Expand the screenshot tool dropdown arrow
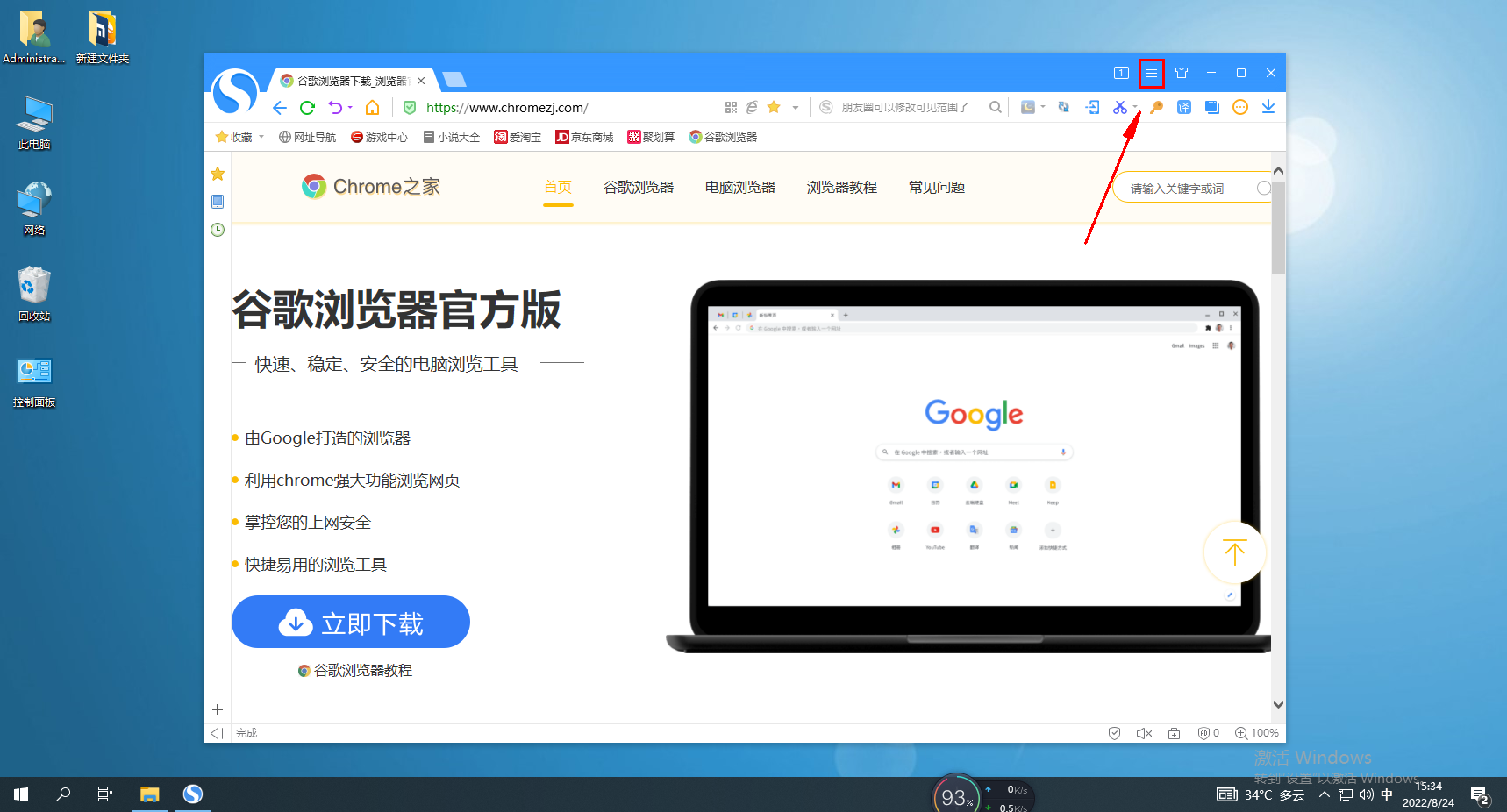Screen dimensions: 1507x812 1135,107
